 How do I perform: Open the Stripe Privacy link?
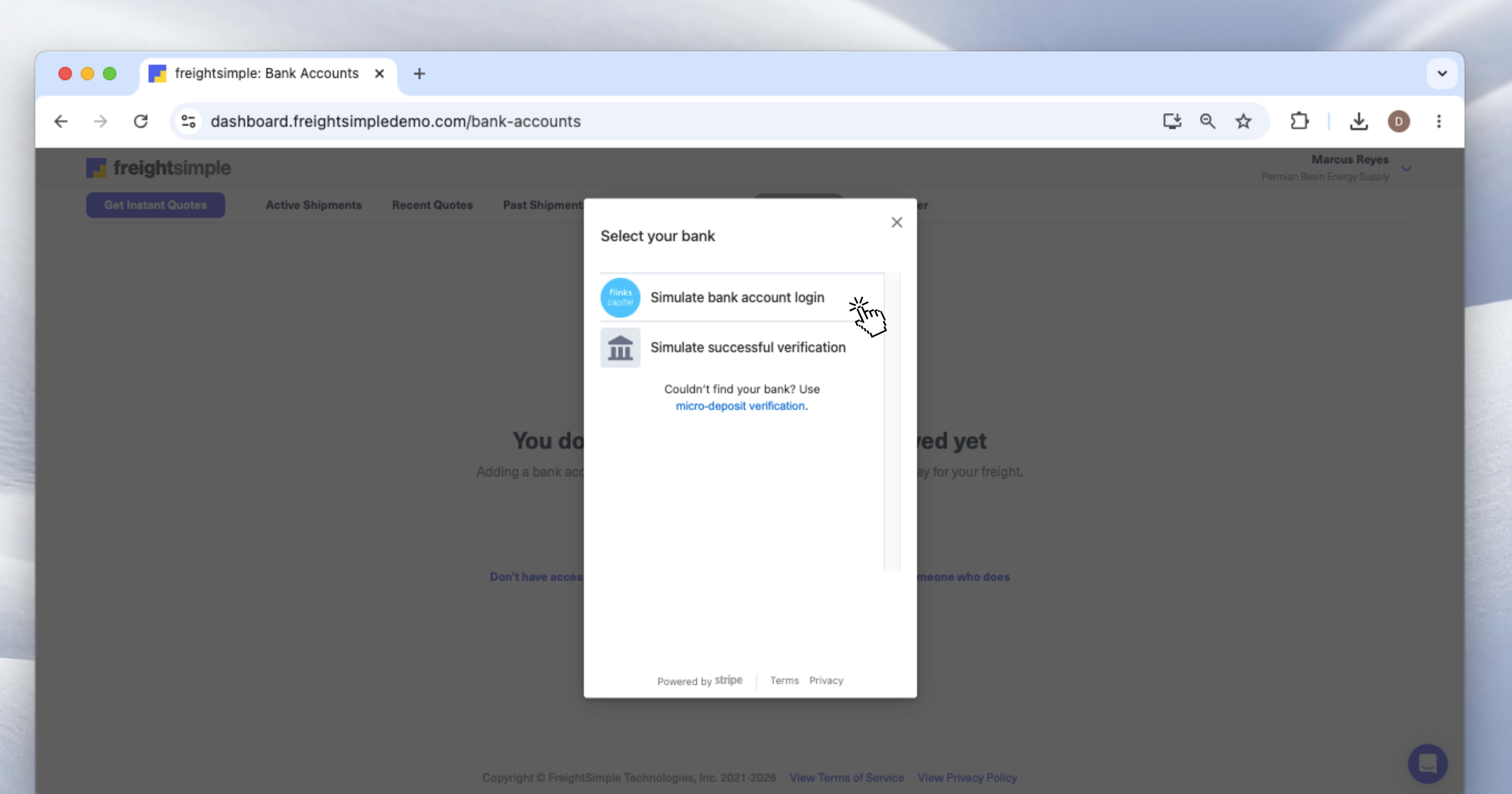pos(826,680)
